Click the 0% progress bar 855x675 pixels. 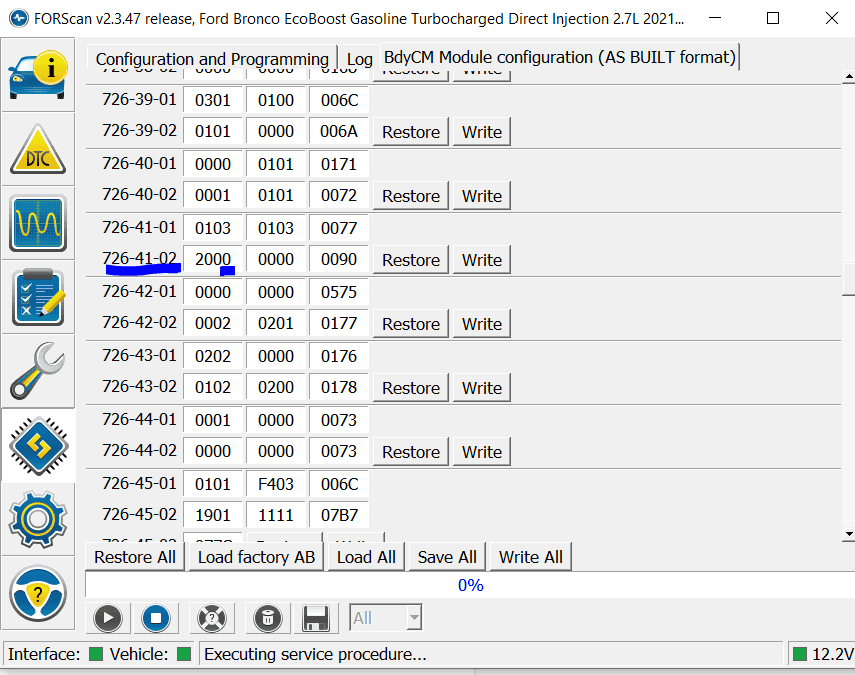click(x=470, y=585)
